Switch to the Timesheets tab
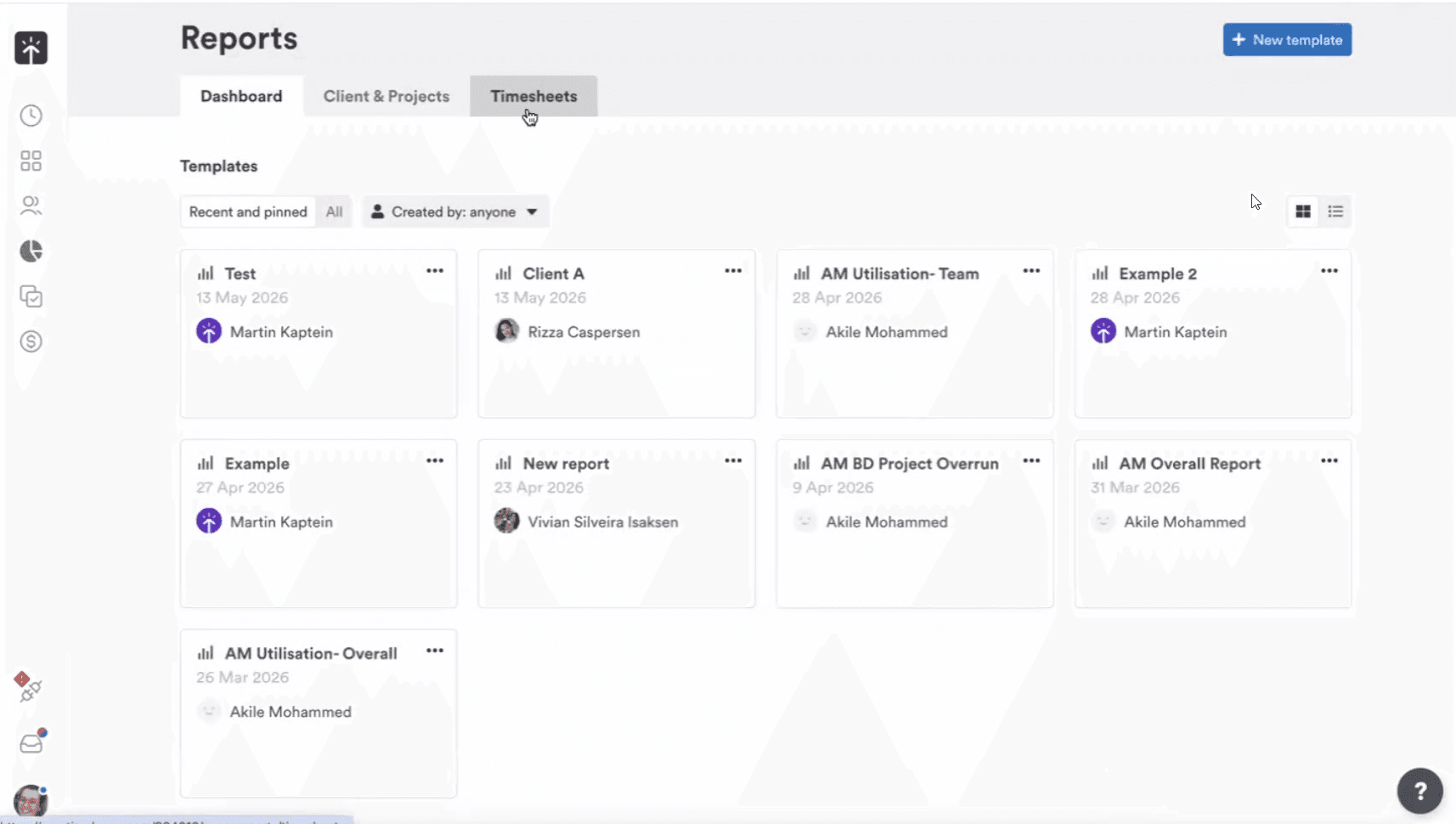The height and width of the screenshot is (824, 1456). [533, 96]
